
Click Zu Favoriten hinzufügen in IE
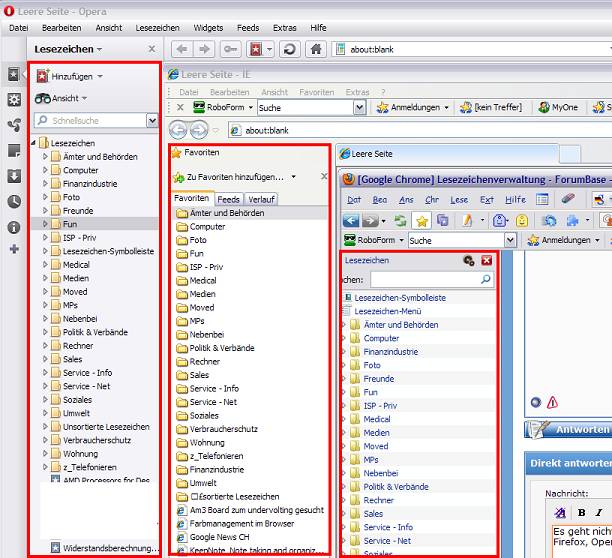[x=230, y=177]
